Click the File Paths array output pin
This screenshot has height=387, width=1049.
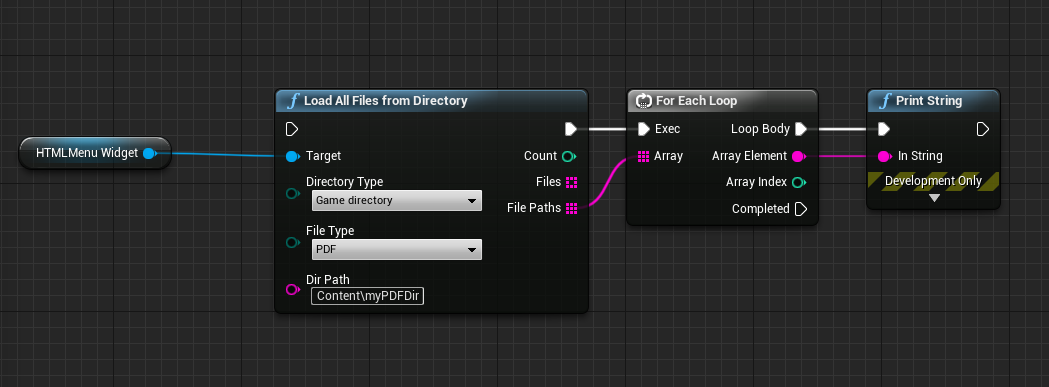[x=571, y=208]
